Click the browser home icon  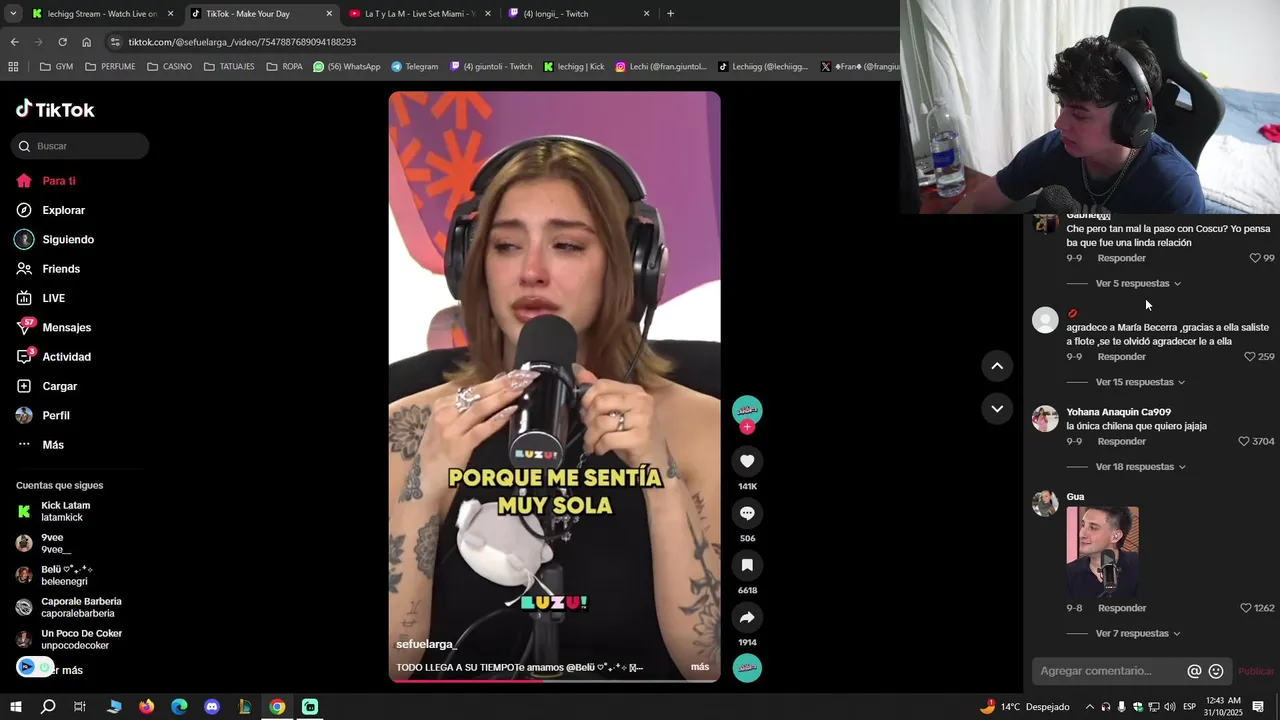coord(87,42)
